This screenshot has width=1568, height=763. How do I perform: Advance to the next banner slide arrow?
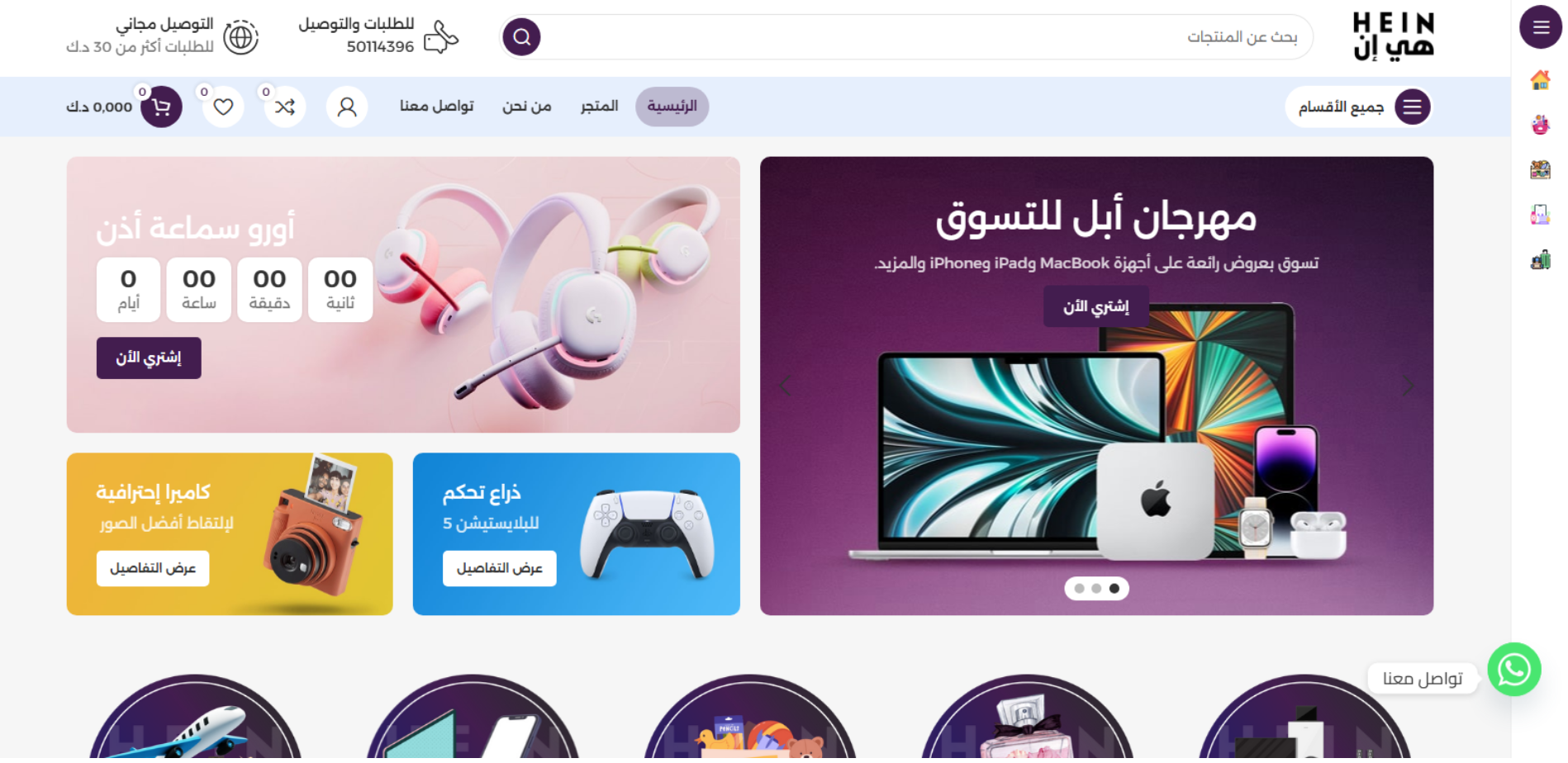point(1409,386)
